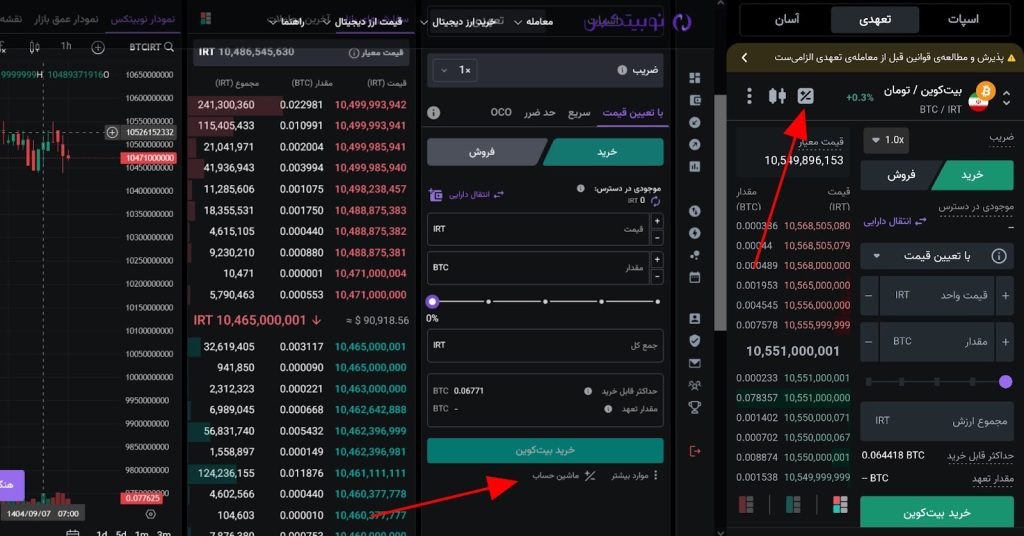Click the exchange swap icon in sidebar

pyautogui.click(x=695, y=211)
